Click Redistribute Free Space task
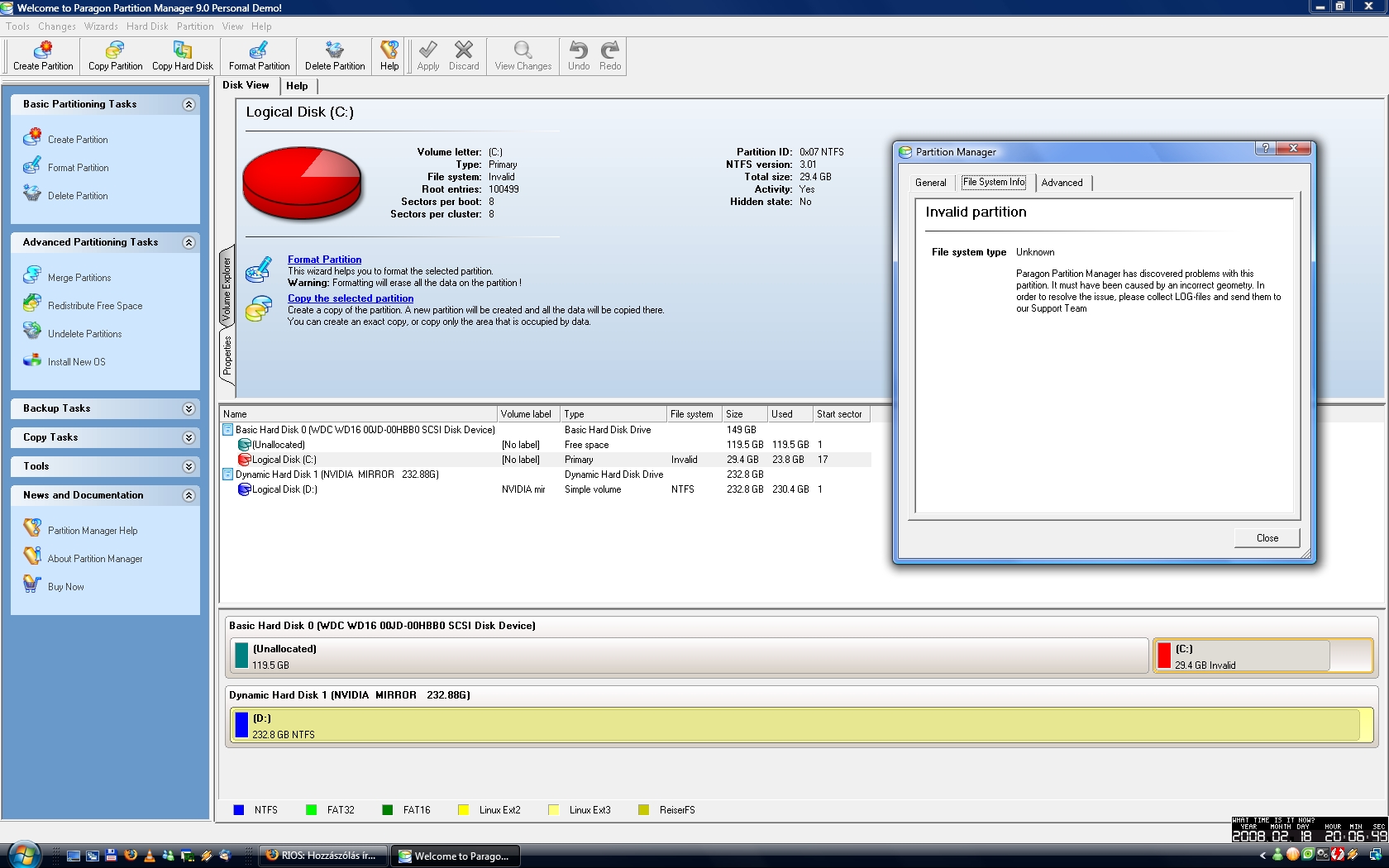 (94, 306)
